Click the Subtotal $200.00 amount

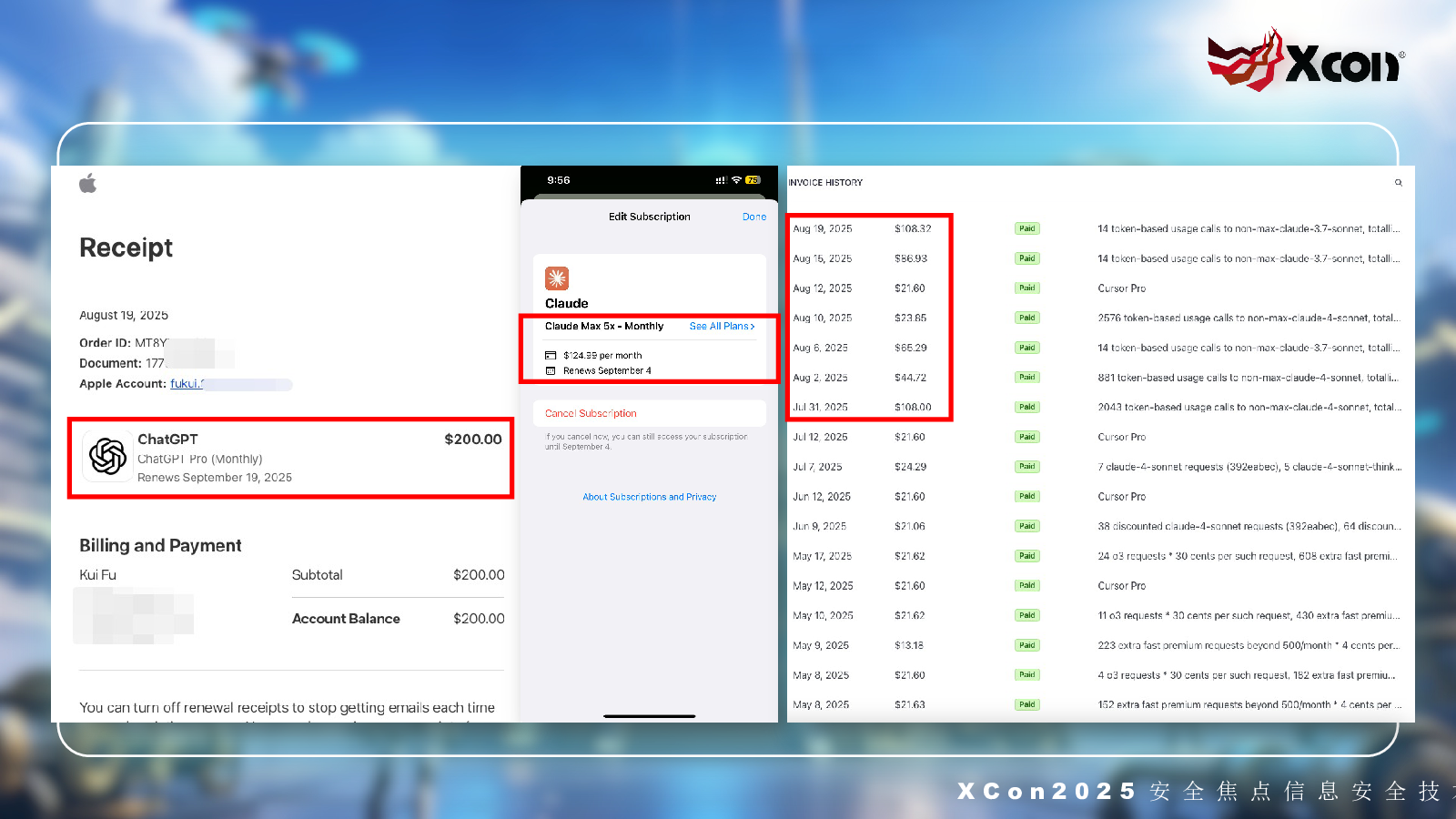(479, 575)
